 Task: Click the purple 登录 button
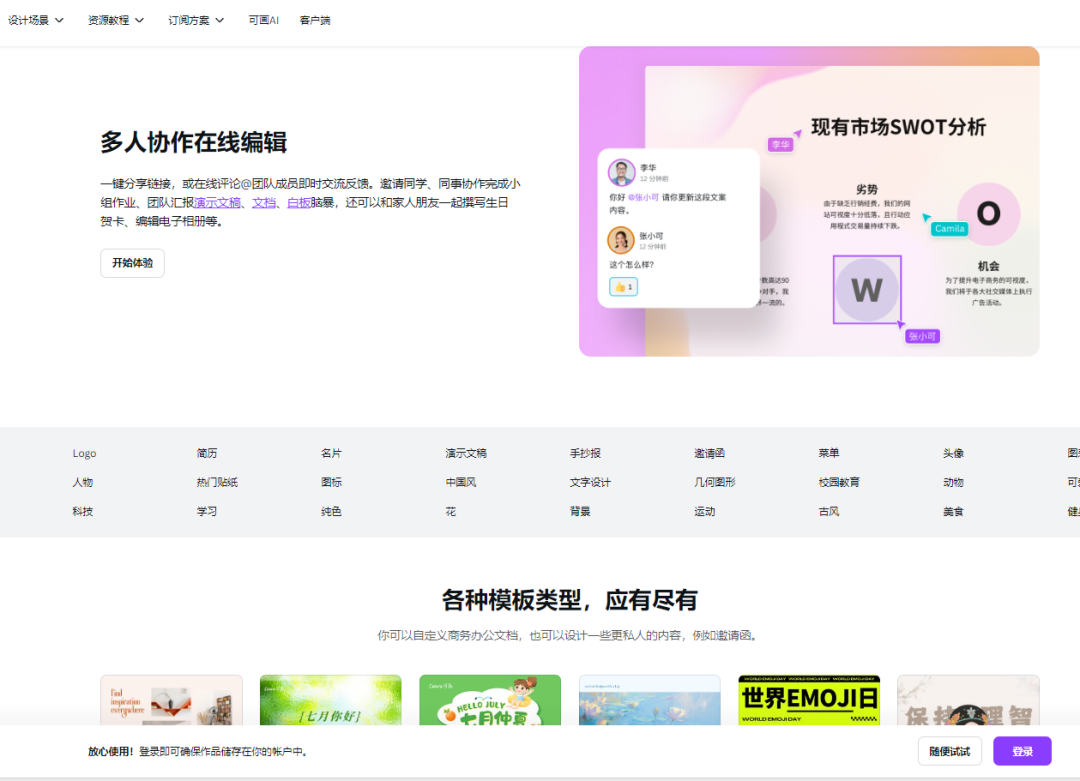pos(1022,751)
